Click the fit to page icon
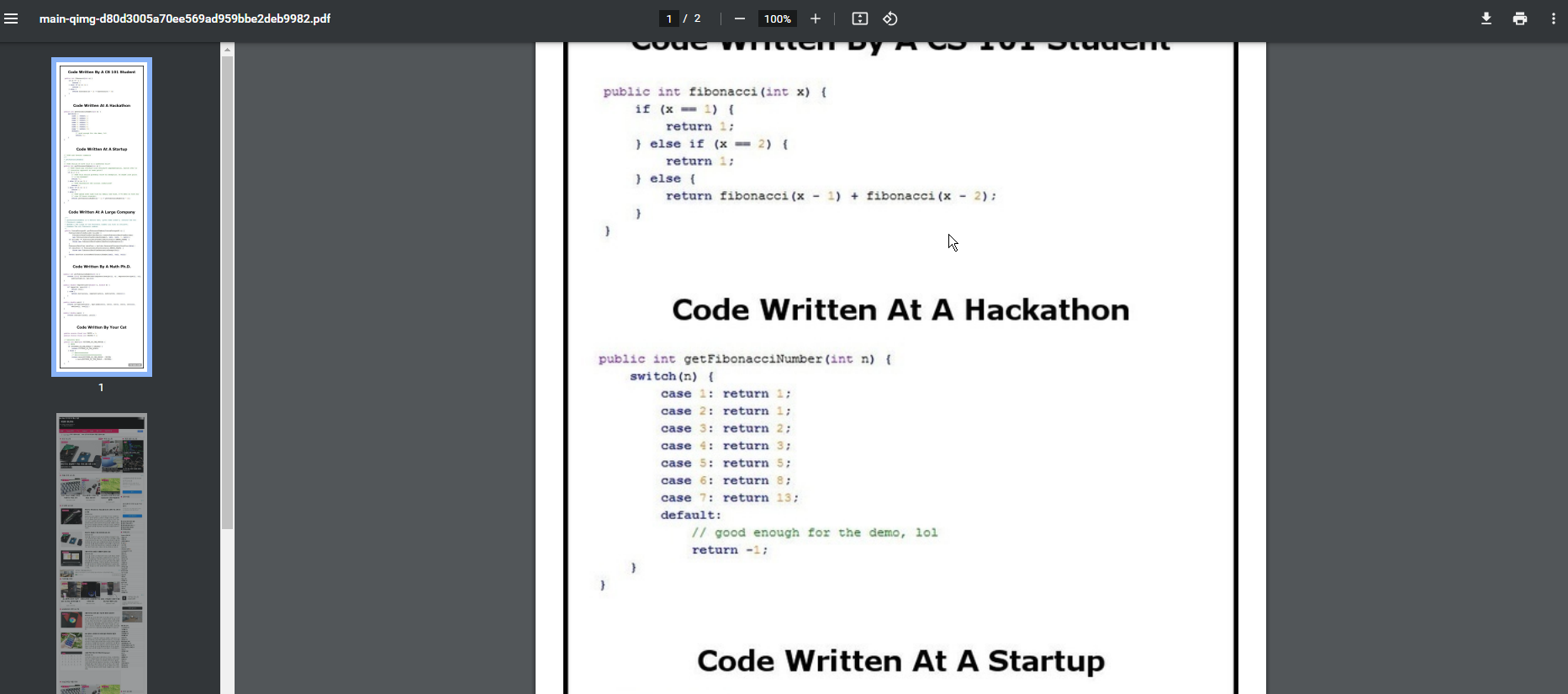Screen dimensions: 1568x694 (860, 19)
